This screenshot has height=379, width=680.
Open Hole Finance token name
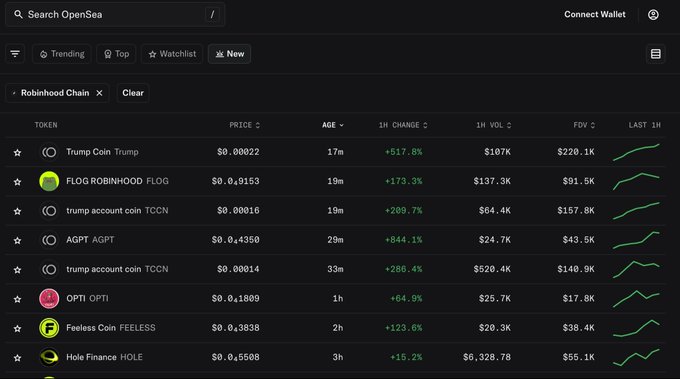point(91,357)
